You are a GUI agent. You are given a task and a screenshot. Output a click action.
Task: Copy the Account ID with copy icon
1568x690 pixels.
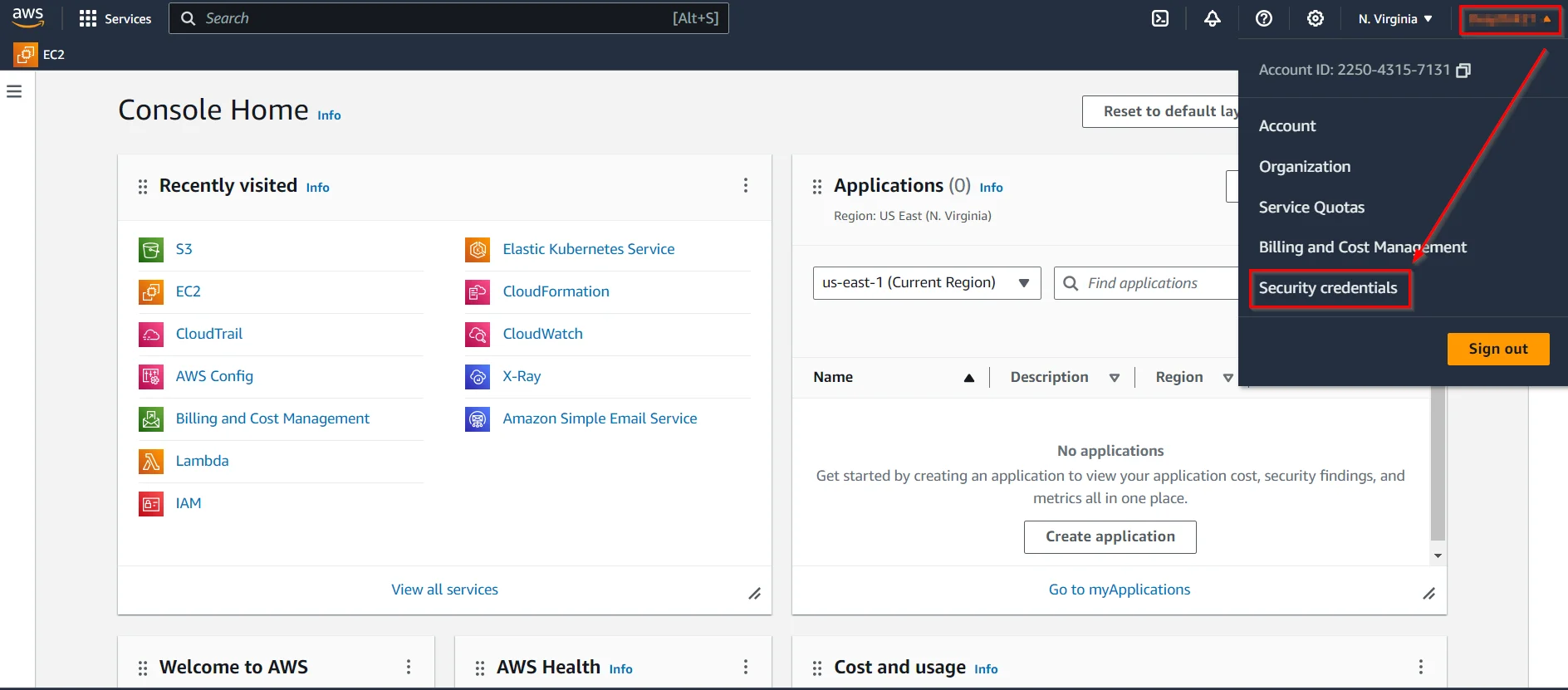pos(1463,71)
